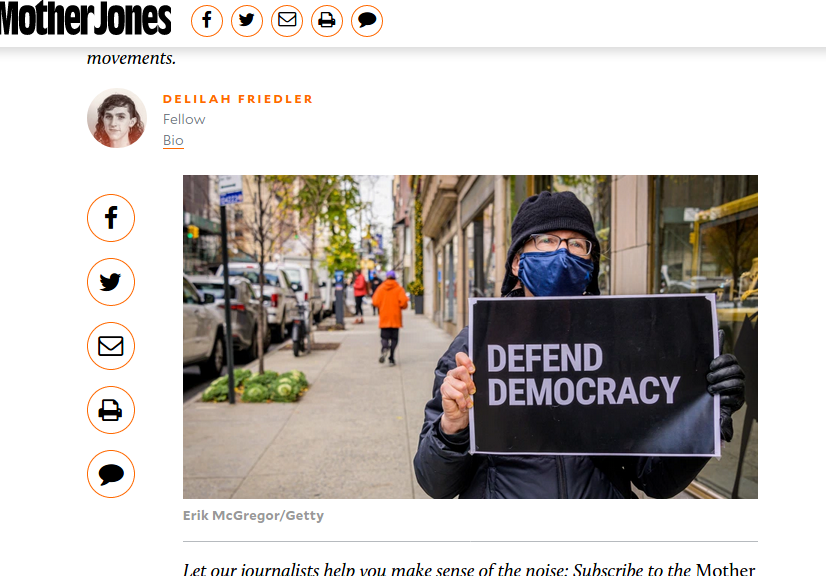
Task: Click the Fellow title under author name
Action: [184, 120]
